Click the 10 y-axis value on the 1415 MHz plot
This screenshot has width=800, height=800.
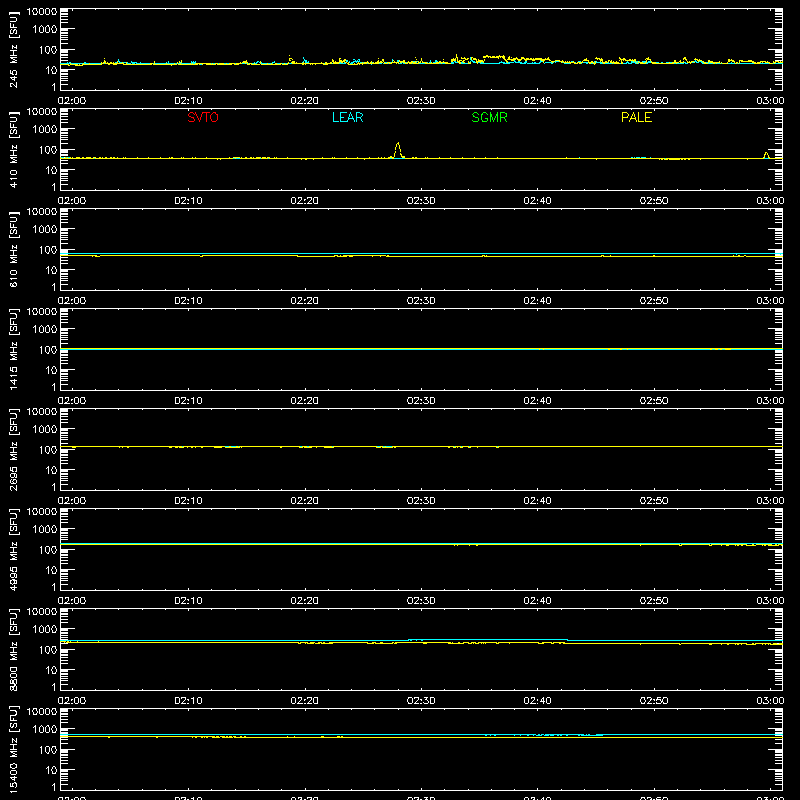tap(51, 370)
